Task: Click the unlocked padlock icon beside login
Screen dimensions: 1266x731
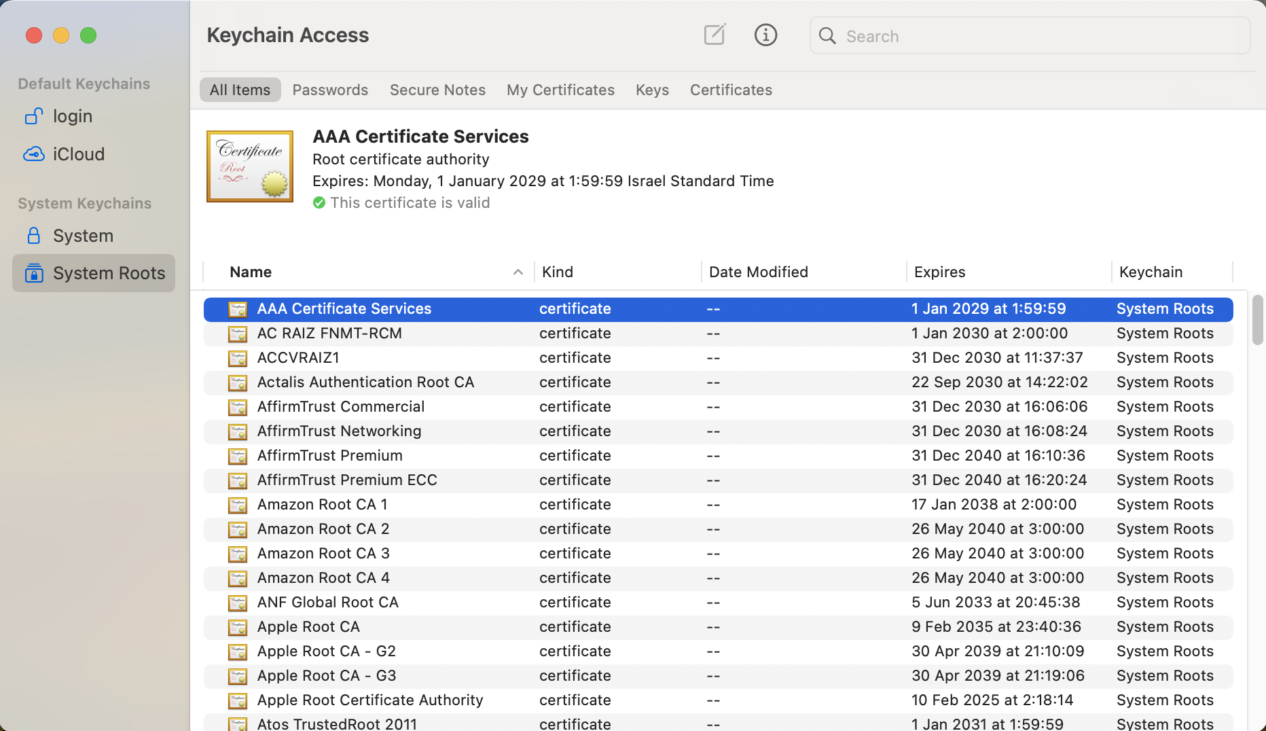Action: (34, 116)
